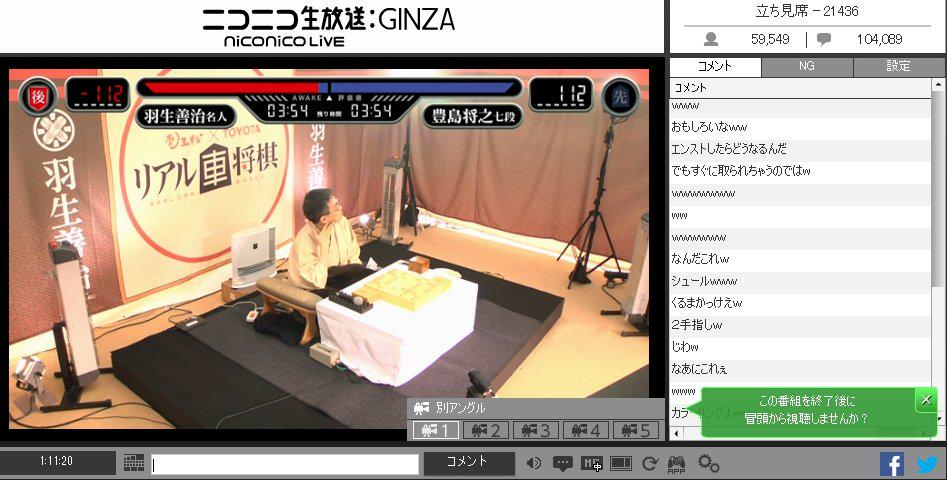Switch to camera angle 2

486,430
